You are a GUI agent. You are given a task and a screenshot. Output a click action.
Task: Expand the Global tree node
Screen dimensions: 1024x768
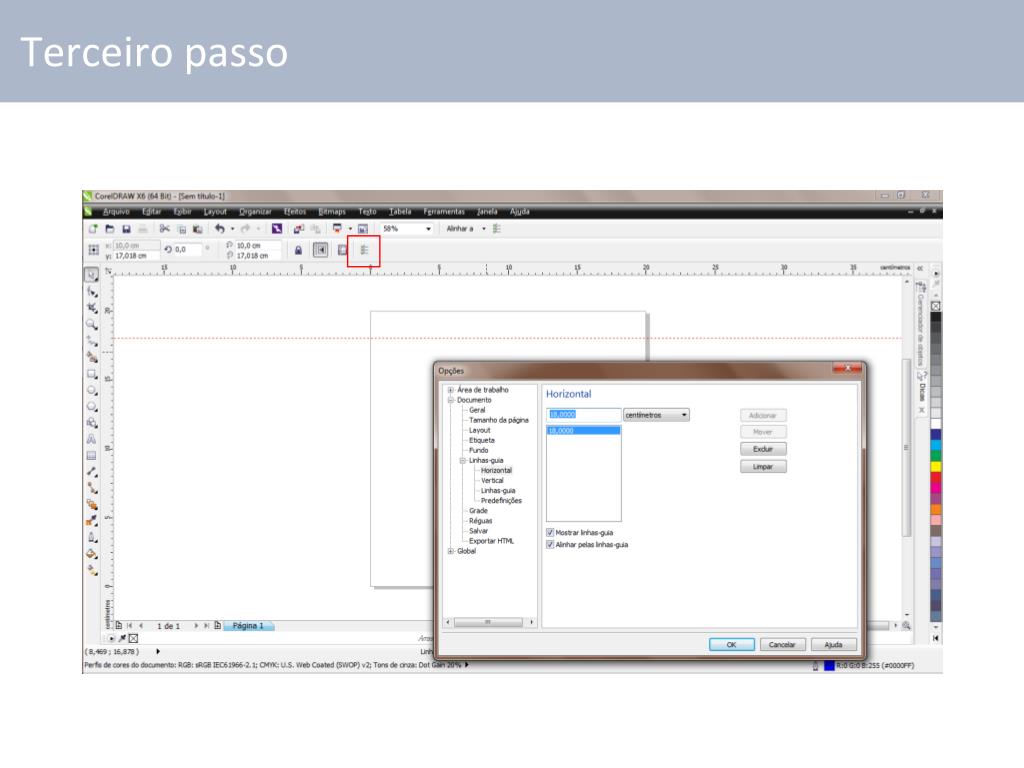(451, 551)
